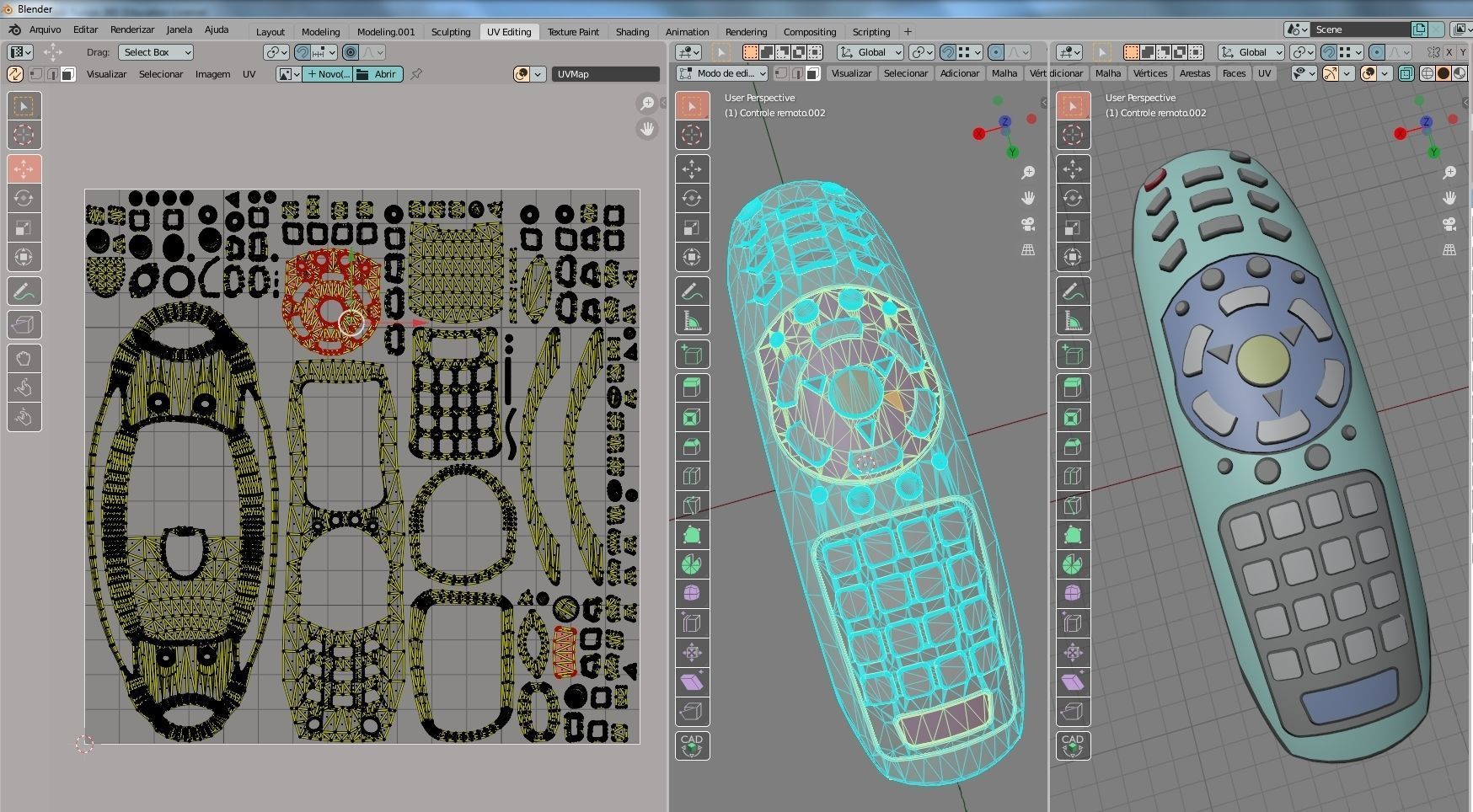This screenshot has height=812, width=1473.
Task: Click the Abrir button to open an image
Action: pyautogui.click(x=378, y=73)
